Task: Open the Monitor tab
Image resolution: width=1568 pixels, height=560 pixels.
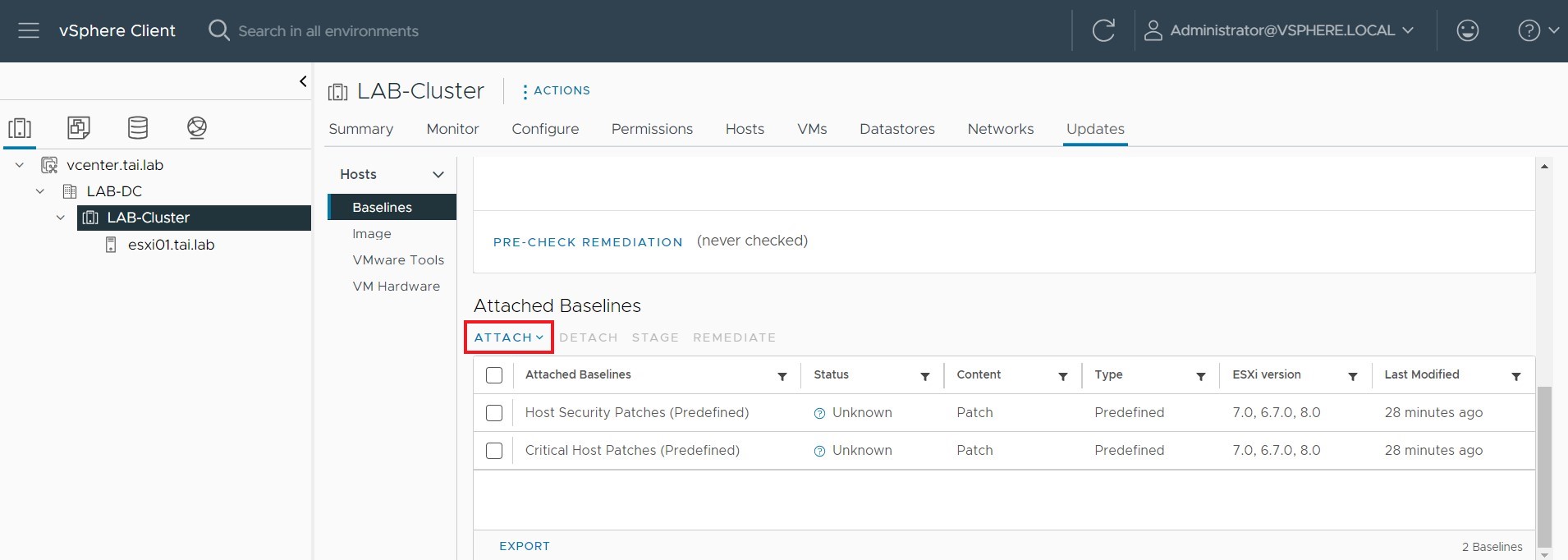Action: tap(452, 129)
